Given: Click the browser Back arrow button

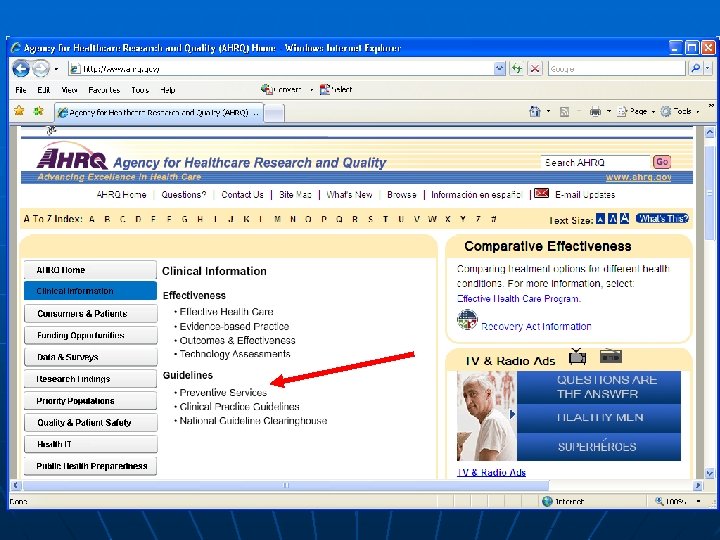Looking at the screenshot, I should [21, 69].
